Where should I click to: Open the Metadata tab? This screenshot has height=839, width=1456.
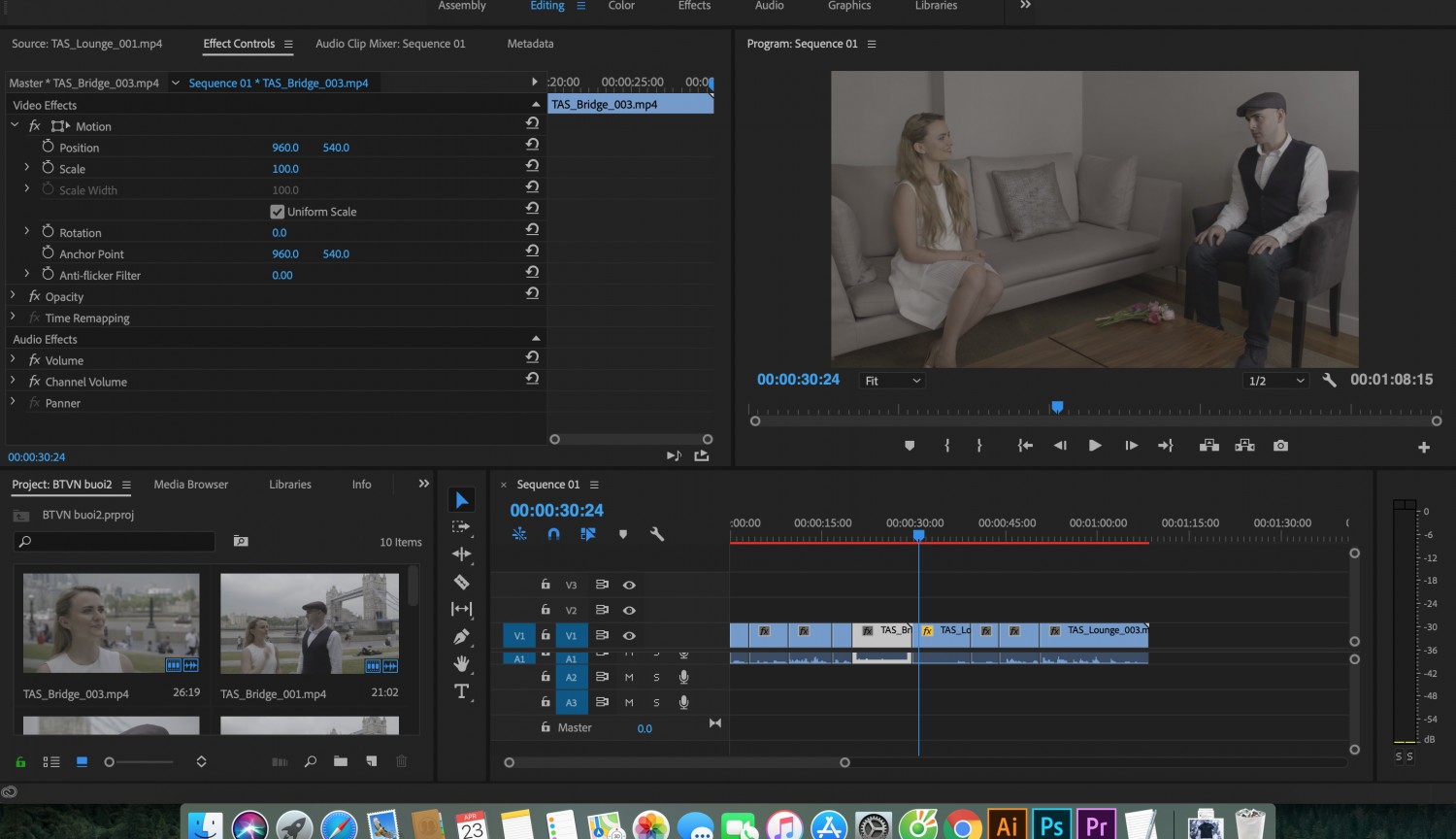tap(530, 44)
